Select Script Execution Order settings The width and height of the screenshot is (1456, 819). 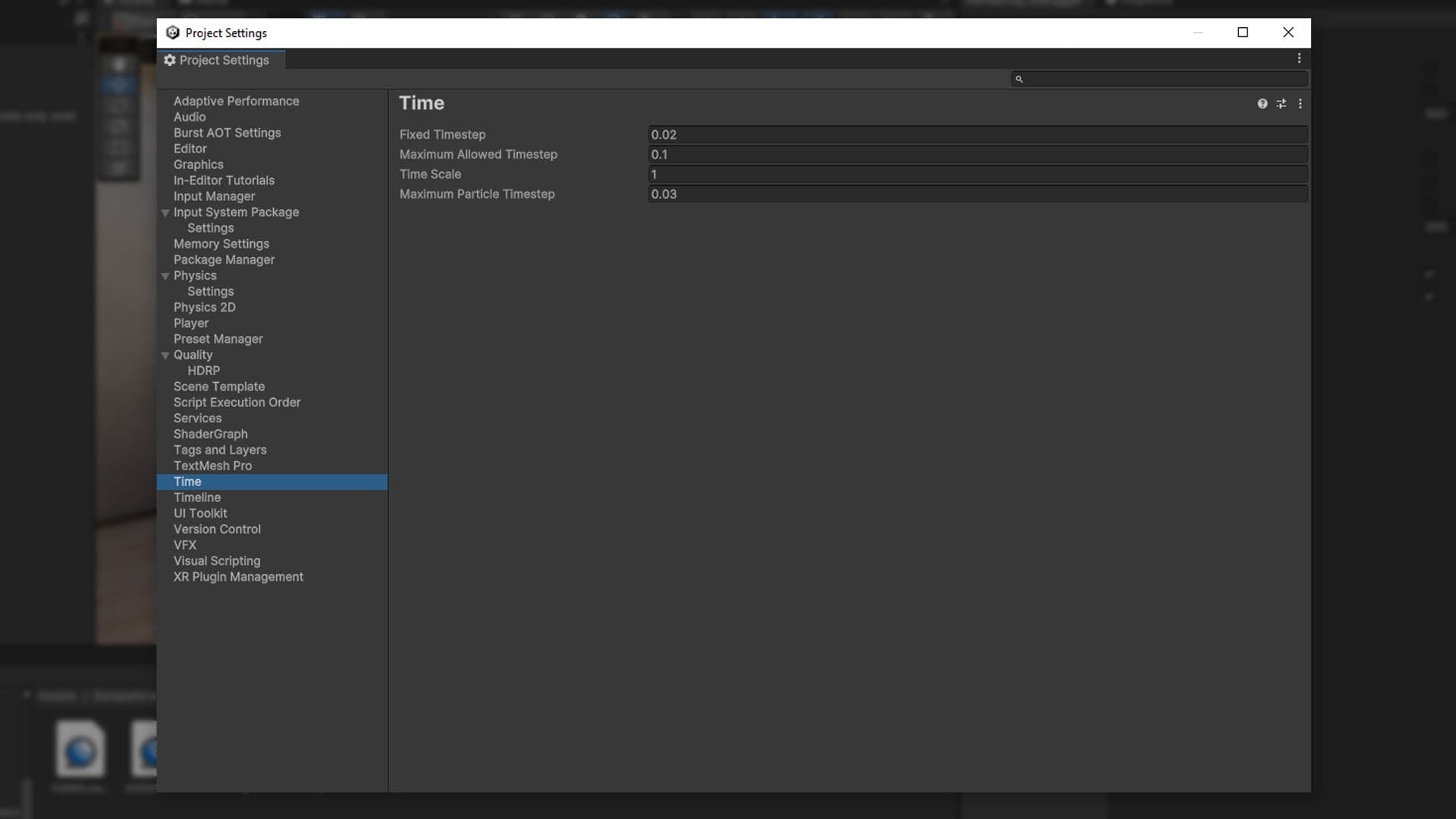pyautogui.click(x=237, y=402)
